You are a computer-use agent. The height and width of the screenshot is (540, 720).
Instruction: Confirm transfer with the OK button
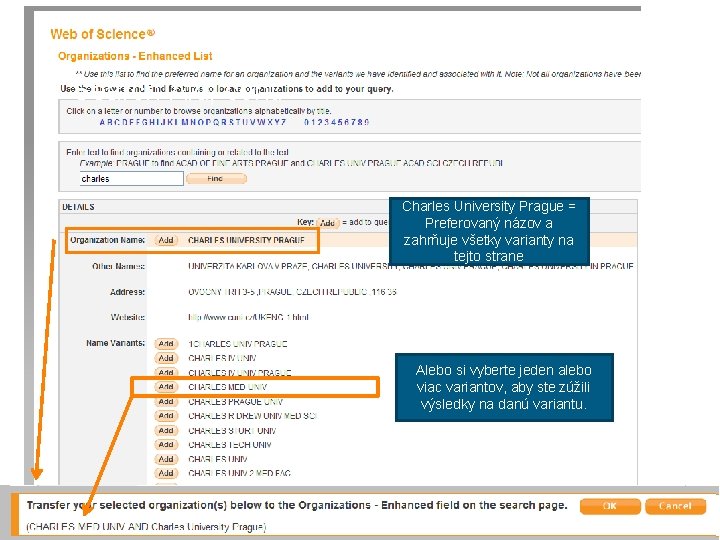click(x=610, y=506)
